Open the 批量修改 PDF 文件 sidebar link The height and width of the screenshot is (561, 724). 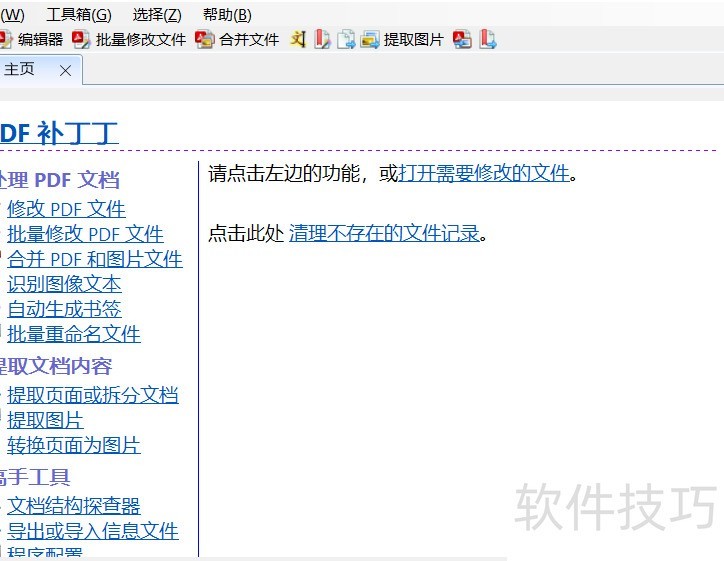85,234
